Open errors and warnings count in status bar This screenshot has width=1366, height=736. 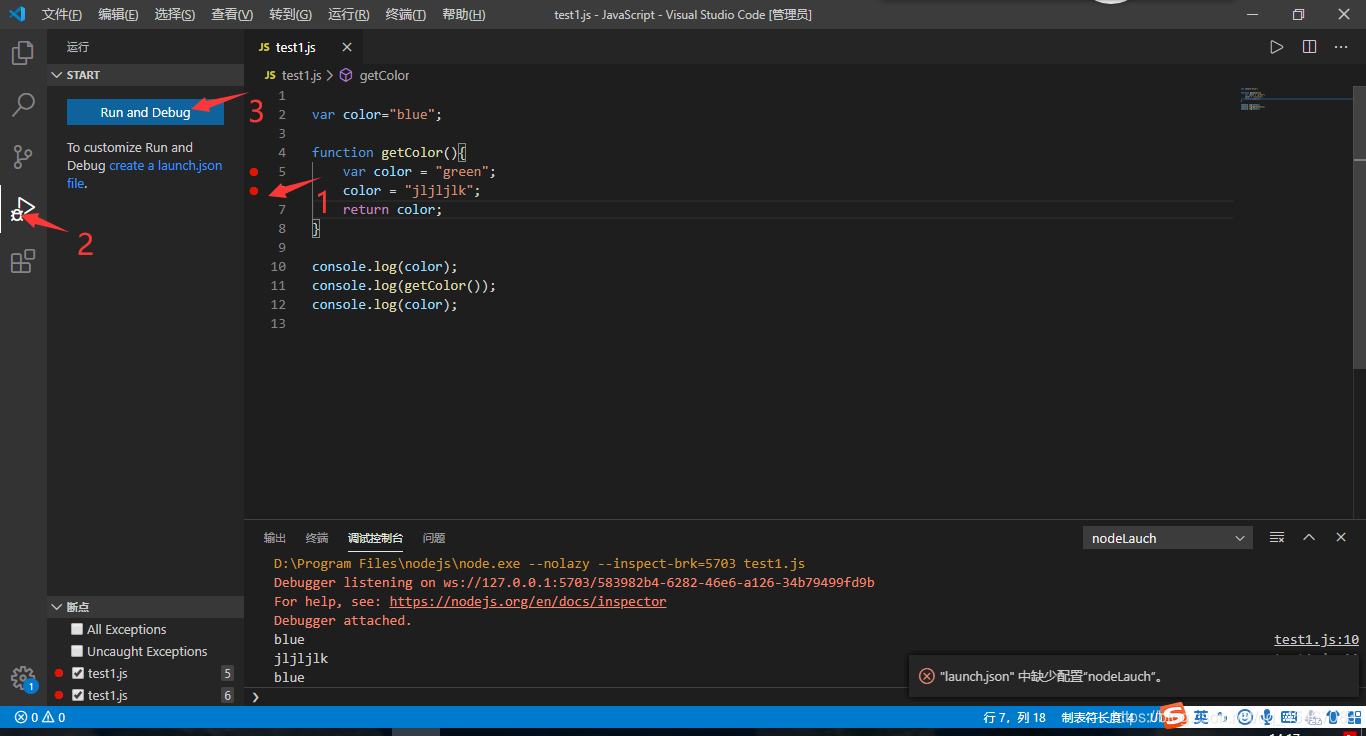click(40, 717)
